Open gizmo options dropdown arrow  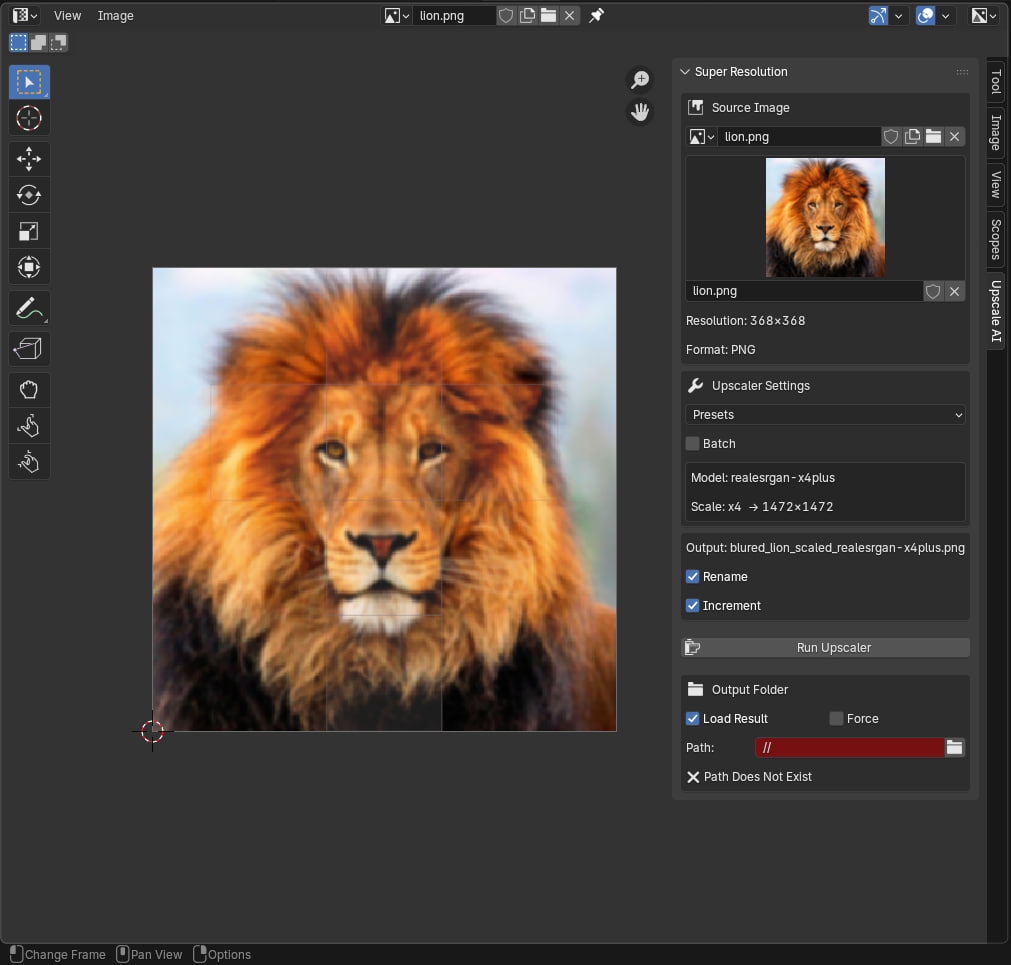[899, 15]
